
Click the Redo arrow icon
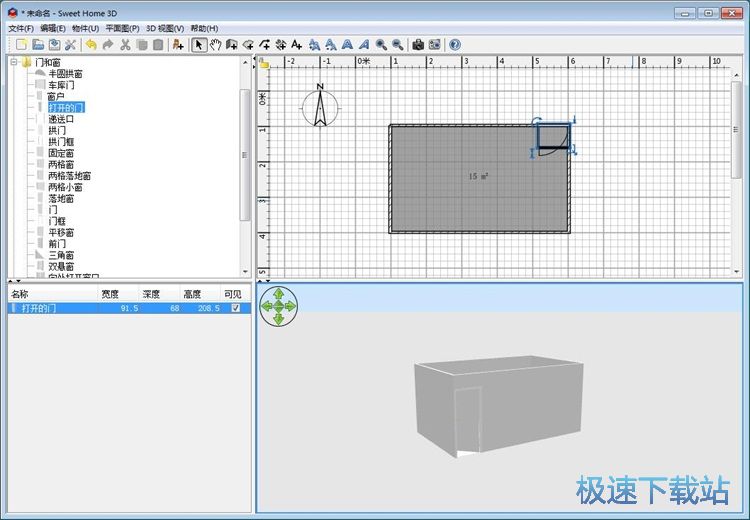(108, 45)
